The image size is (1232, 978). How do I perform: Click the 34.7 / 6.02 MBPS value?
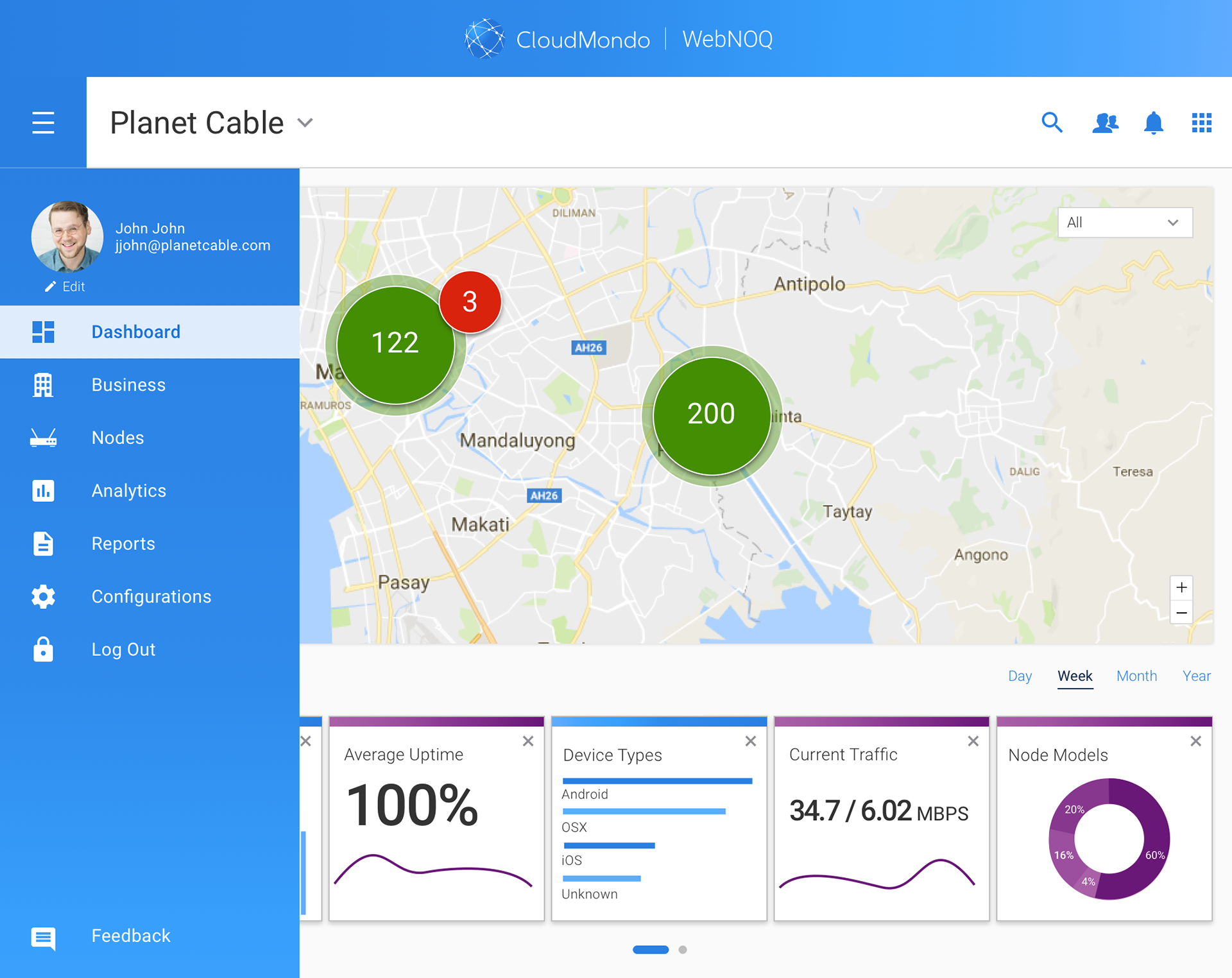tap(878, 811)
